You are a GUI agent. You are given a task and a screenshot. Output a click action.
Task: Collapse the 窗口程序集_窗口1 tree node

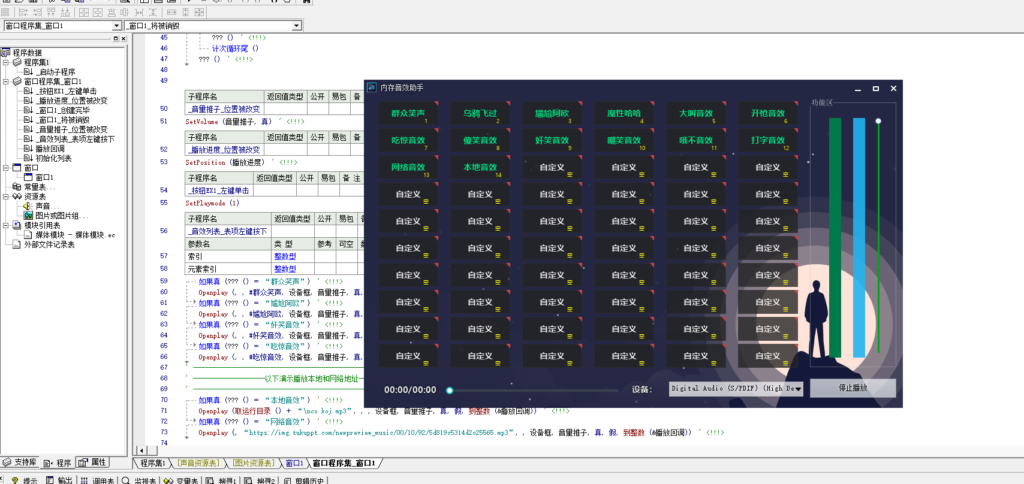[6, 81]
